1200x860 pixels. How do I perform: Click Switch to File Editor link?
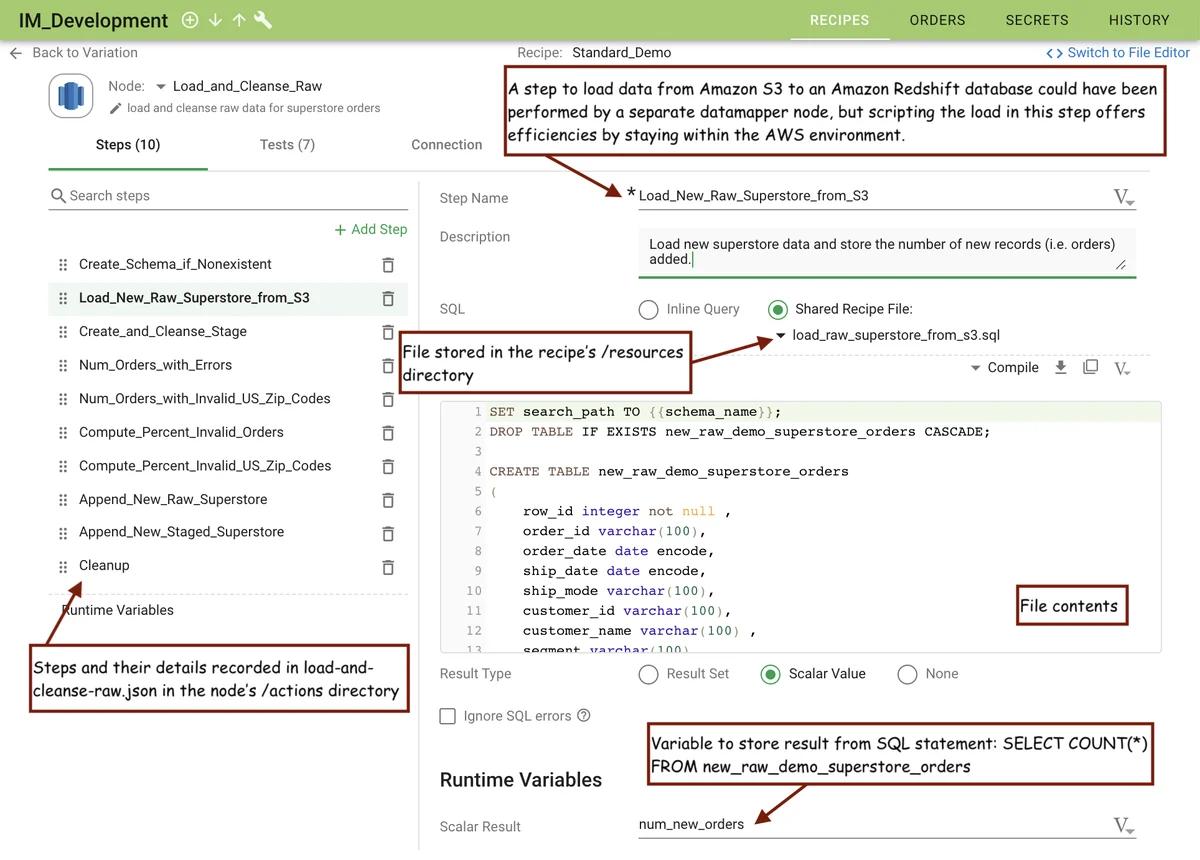point(1118,53)
